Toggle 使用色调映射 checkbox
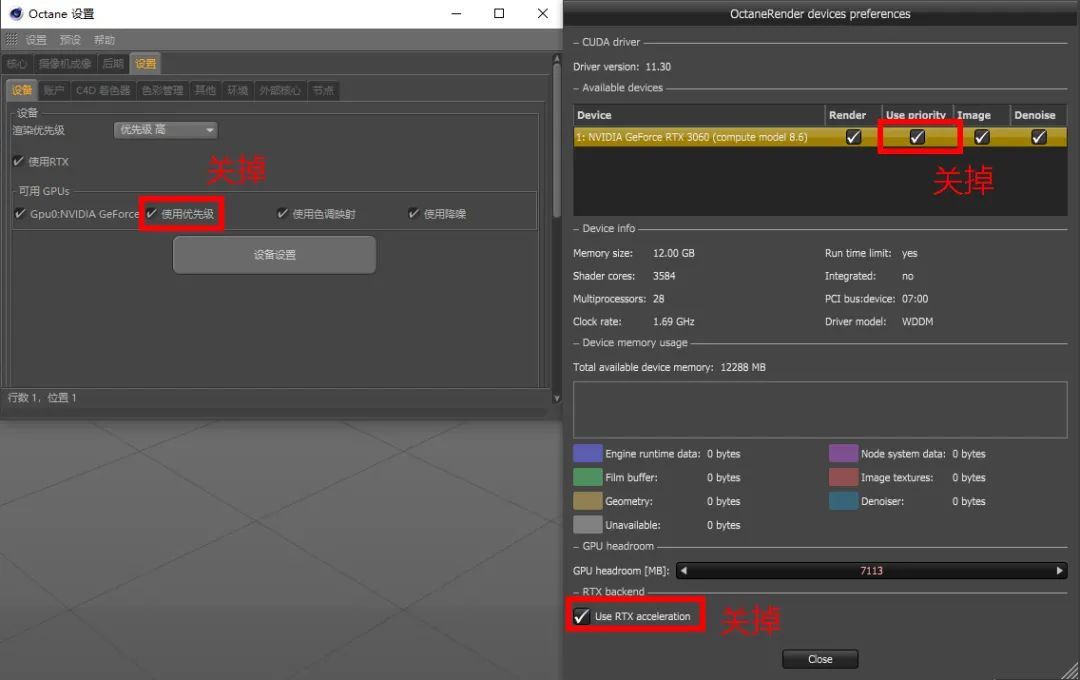Screen dimensions: 1080x680 click(283, 214)
